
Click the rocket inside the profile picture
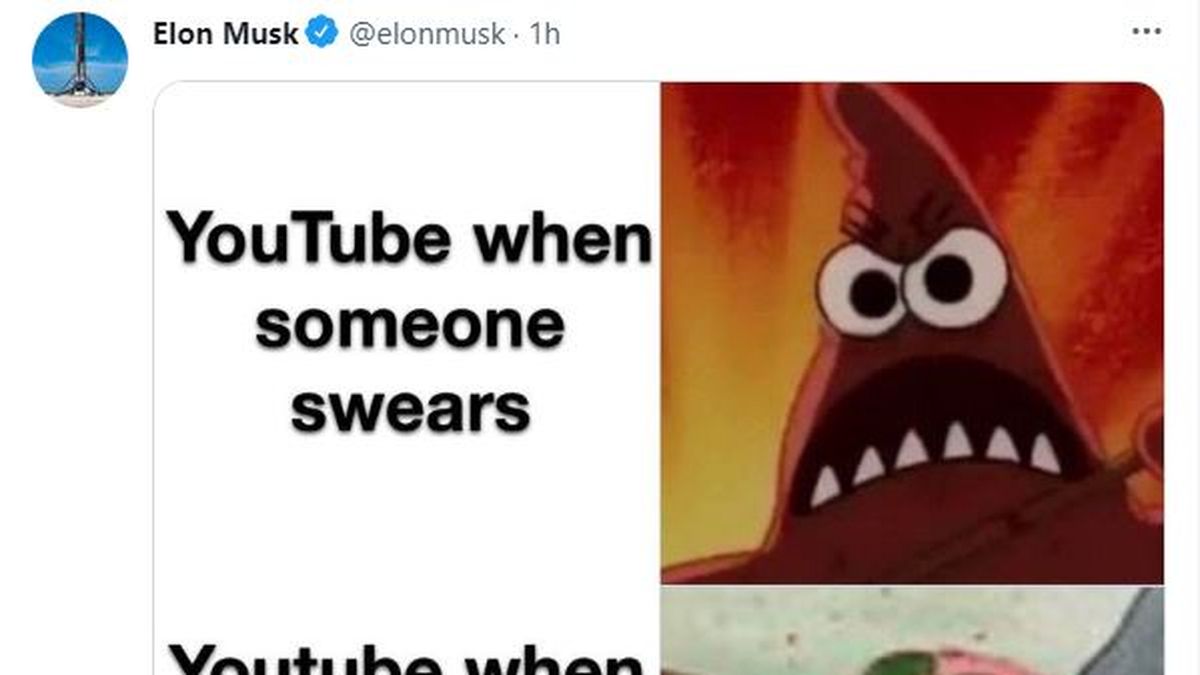pyautogui.click(x=79, y=60)
